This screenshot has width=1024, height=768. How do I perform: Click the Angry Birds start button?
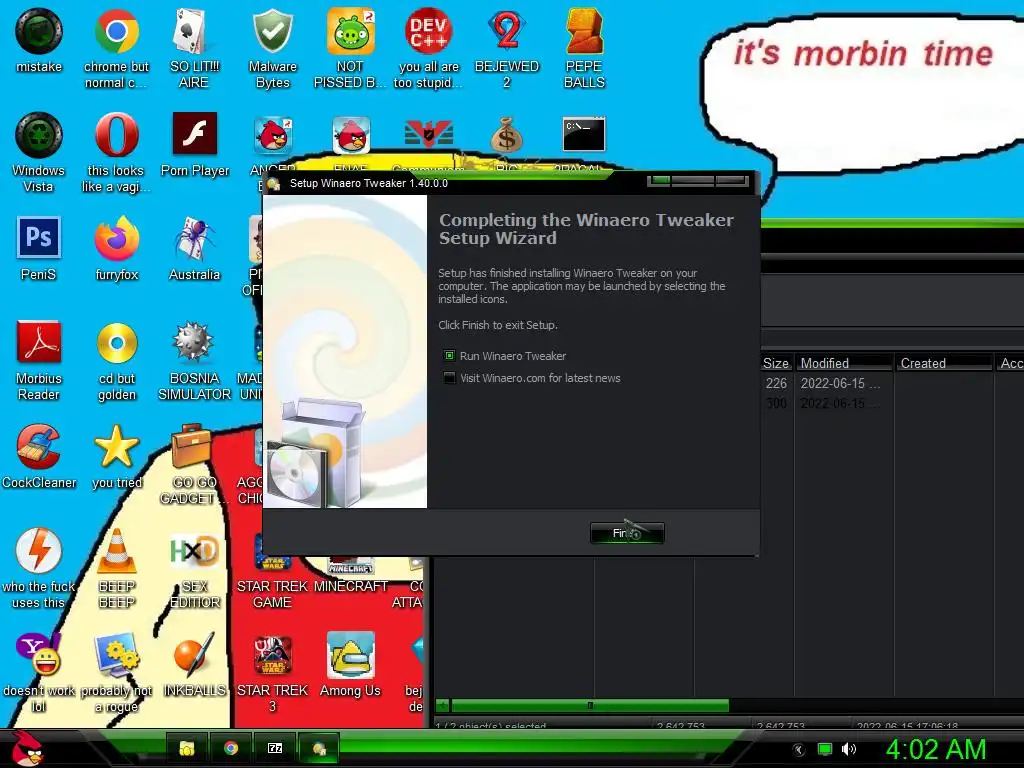(x=26, y=748)
